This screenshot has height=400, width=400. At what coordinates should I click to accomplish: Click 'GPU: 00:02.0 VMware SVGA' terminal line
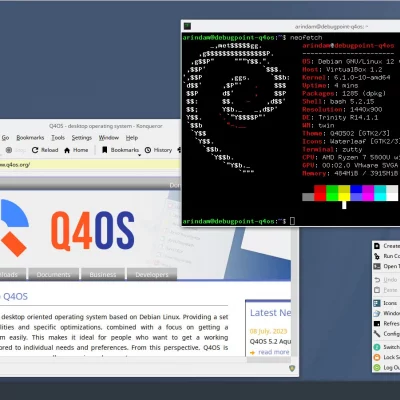(x=351, y=166)
